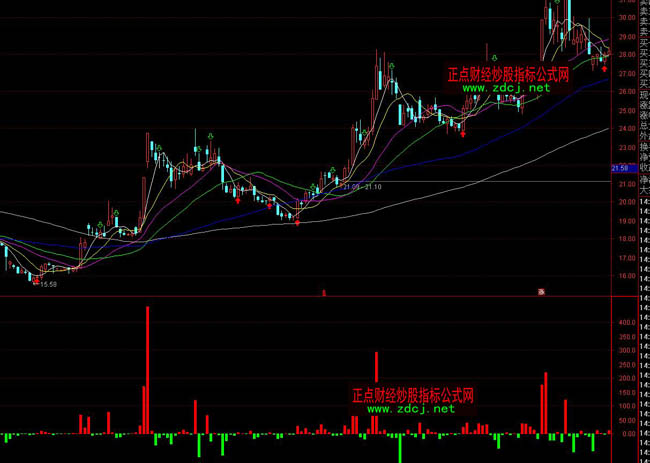The image size is (650, 463).
Task: Click the 400.0 label on indicator axis
Action: pos(627,324)
